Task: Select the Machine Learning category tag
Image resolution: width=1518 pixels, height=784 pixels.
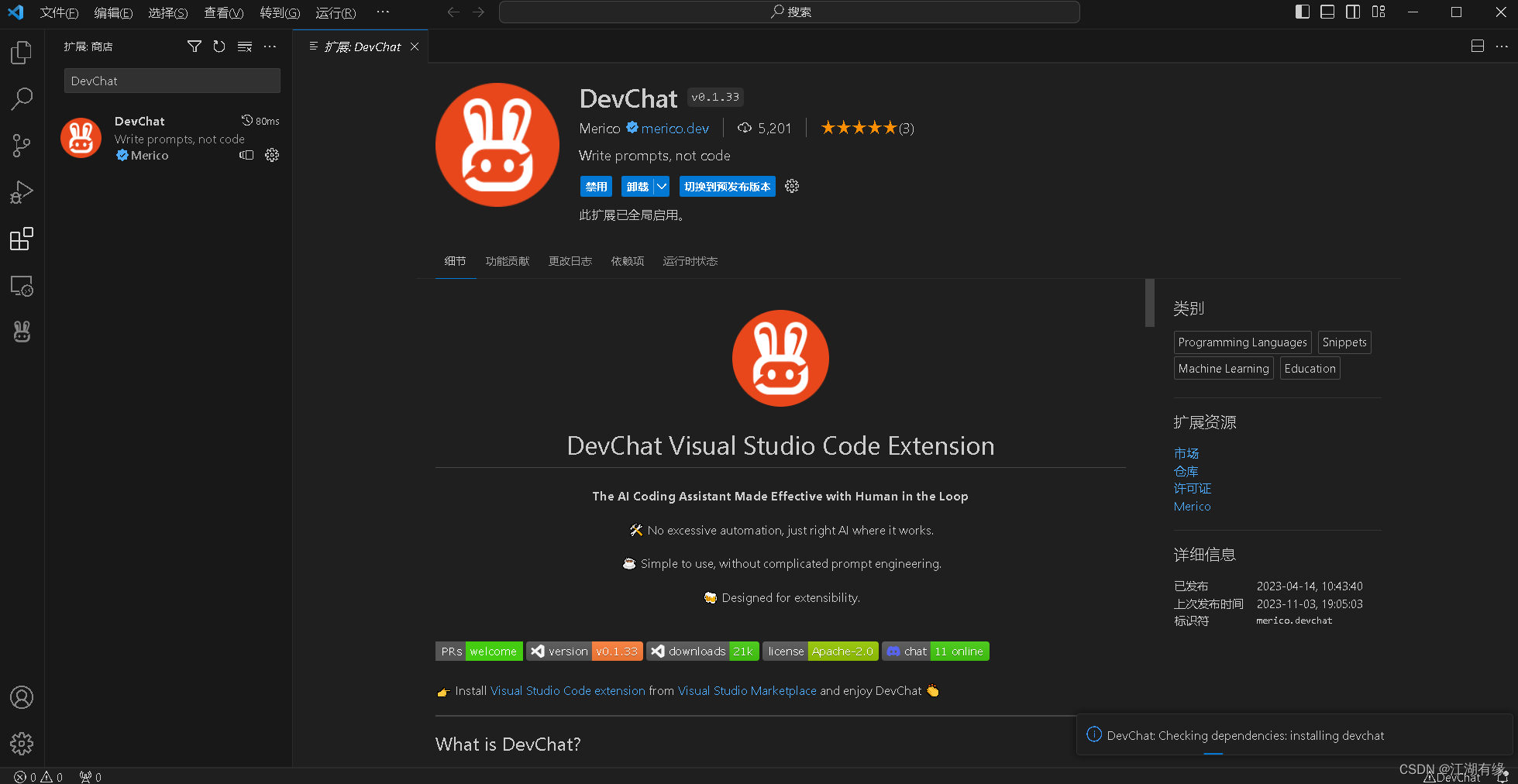Action: (x=1224, y=369)
